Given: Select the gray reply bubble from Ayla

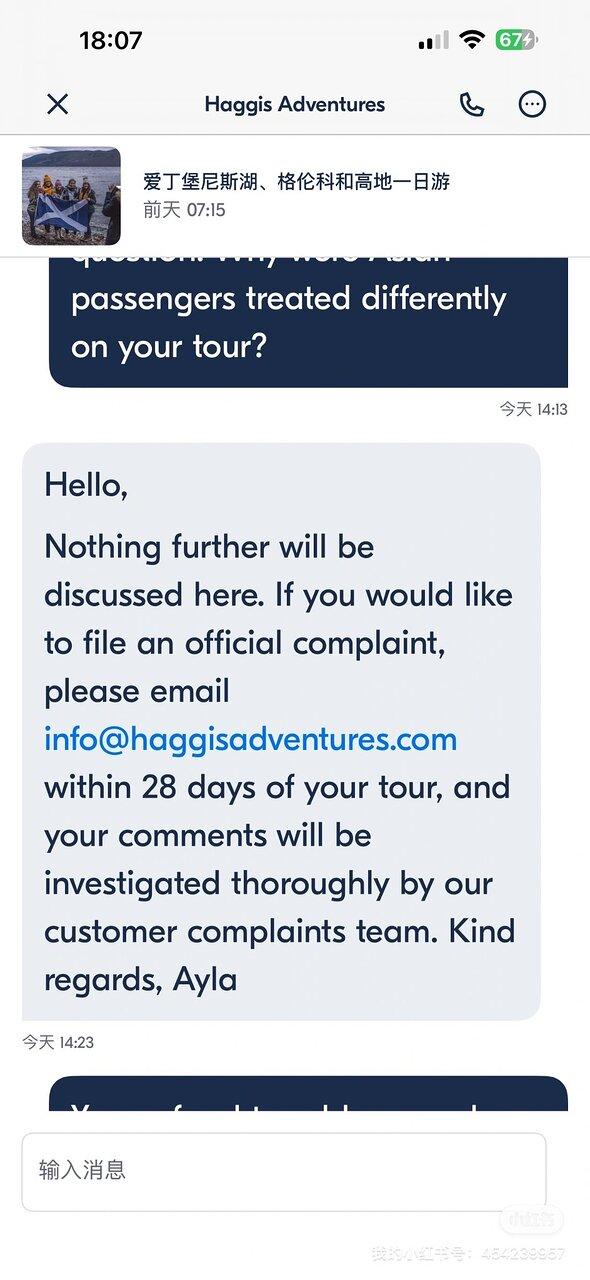Looking at the screenshot, I should (281, 732).
